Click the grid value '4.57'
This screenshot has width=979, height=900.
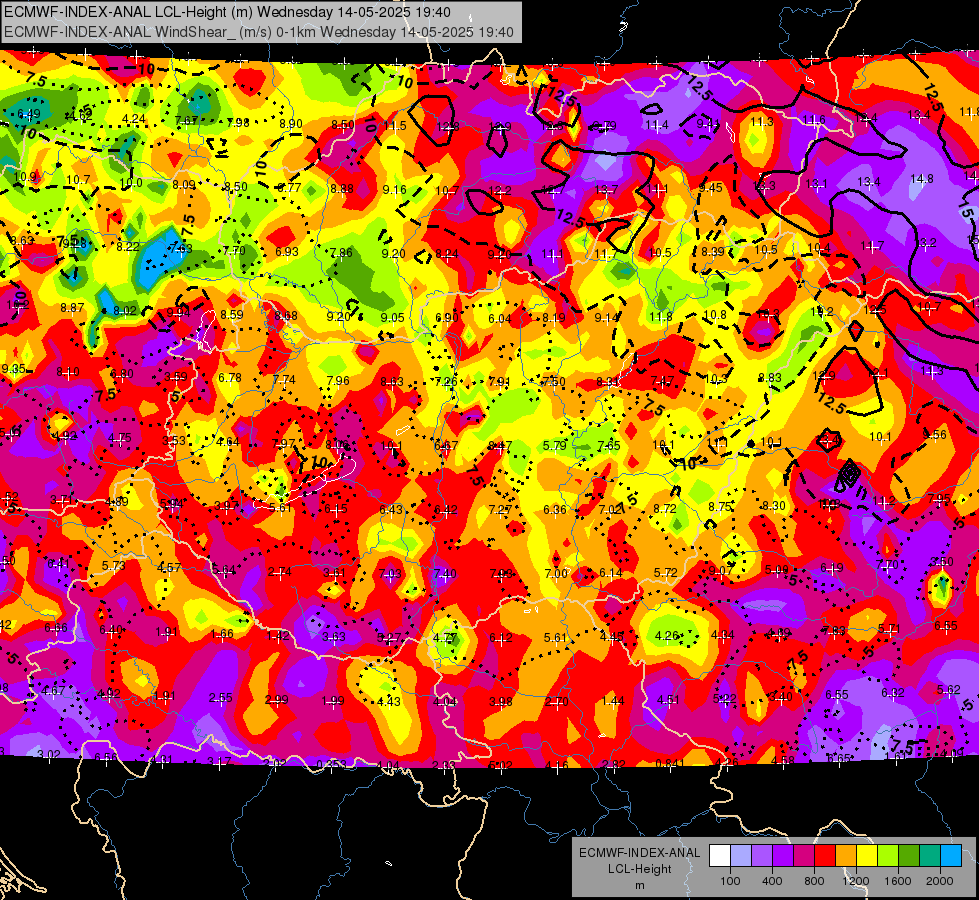point(169,567)
